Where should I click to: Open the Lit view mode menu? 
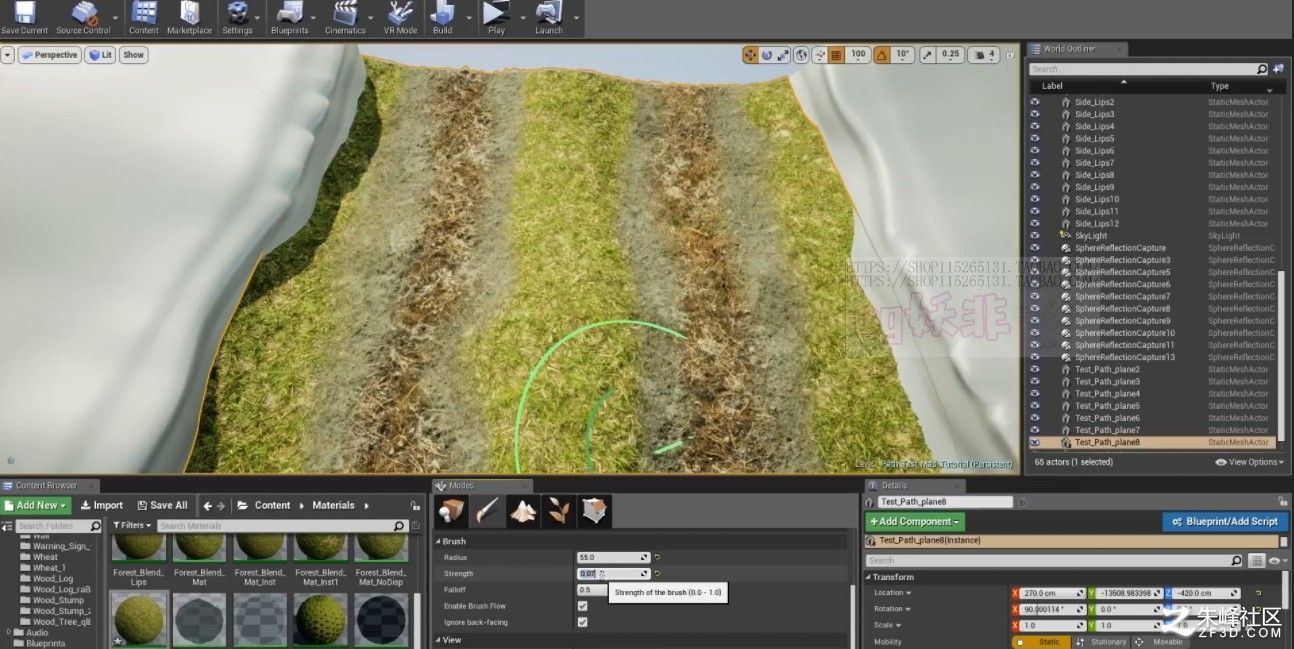100,55
